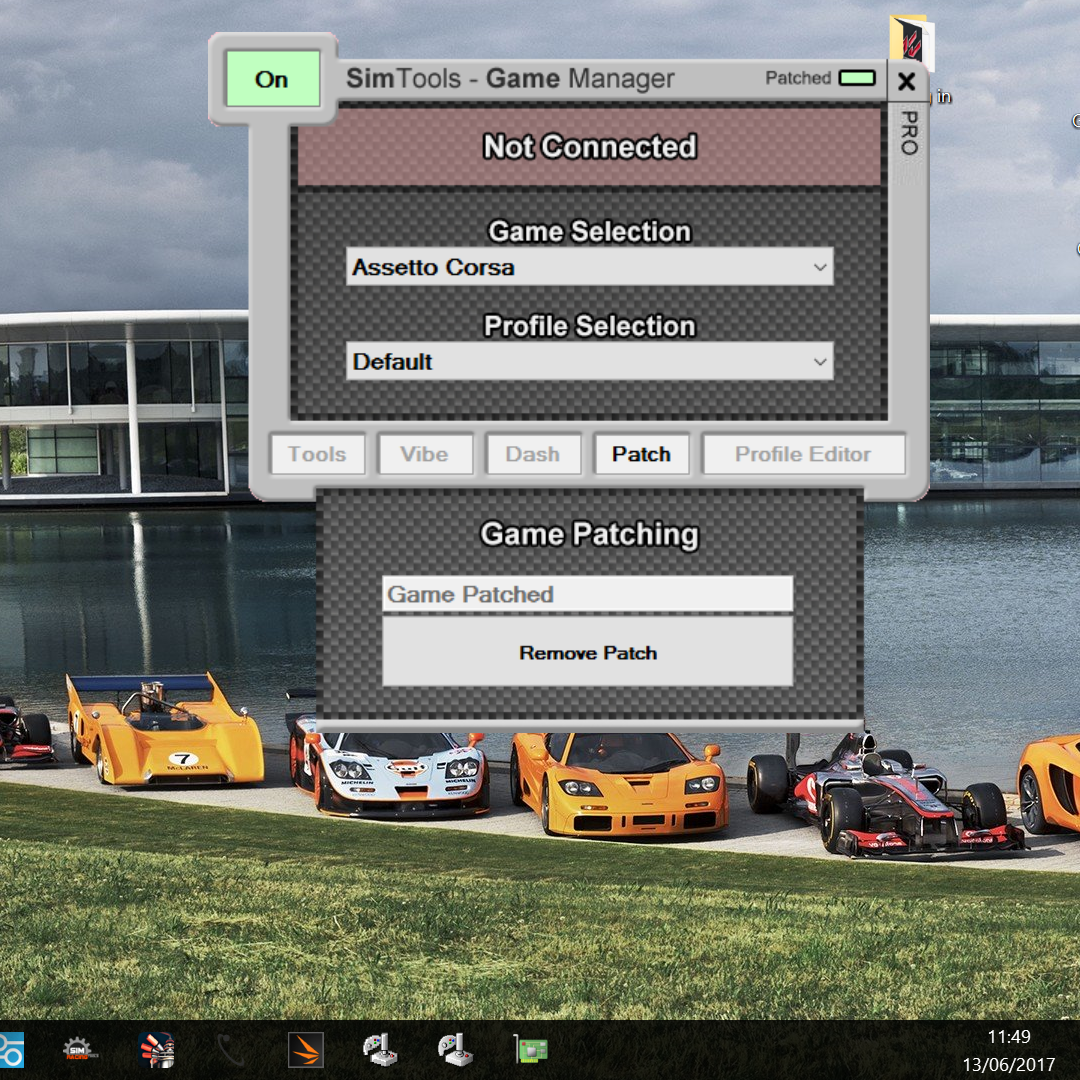Click the vertical PRO label strip
The height and width of the screenshot is (1080, 1080).
[x=909, y=133]
